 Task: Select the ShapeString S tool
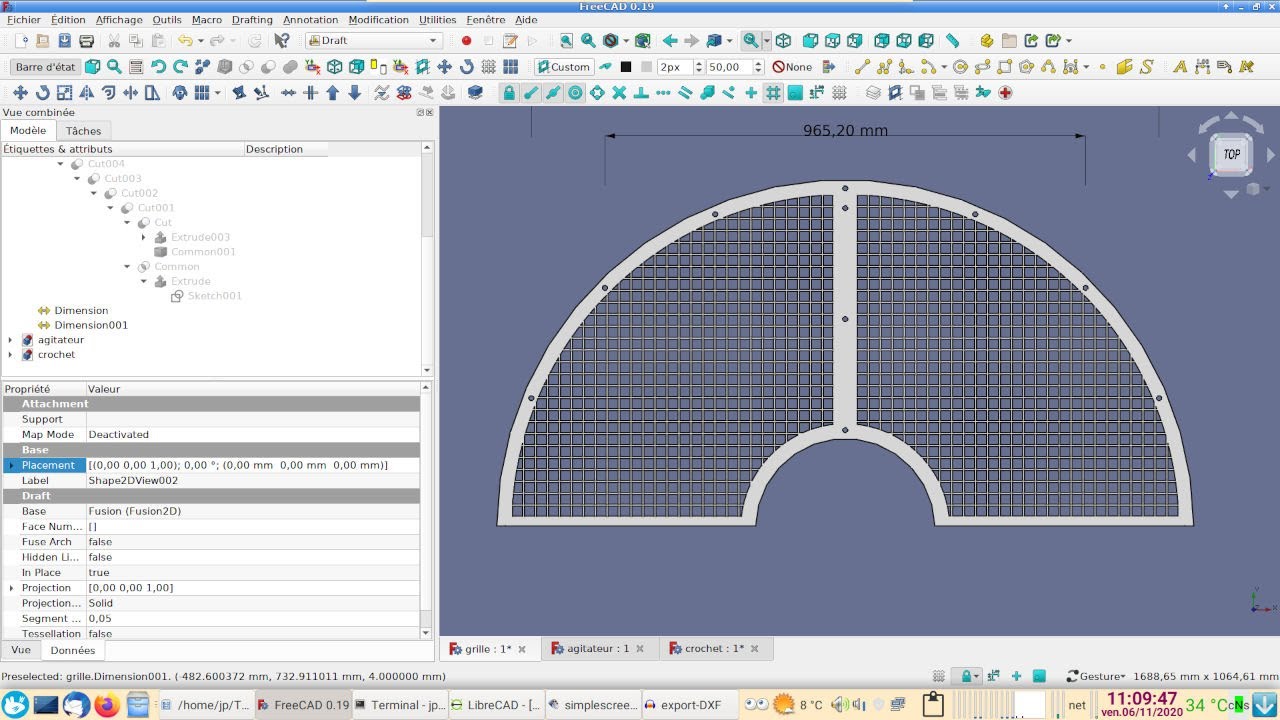click(1146, 67)
